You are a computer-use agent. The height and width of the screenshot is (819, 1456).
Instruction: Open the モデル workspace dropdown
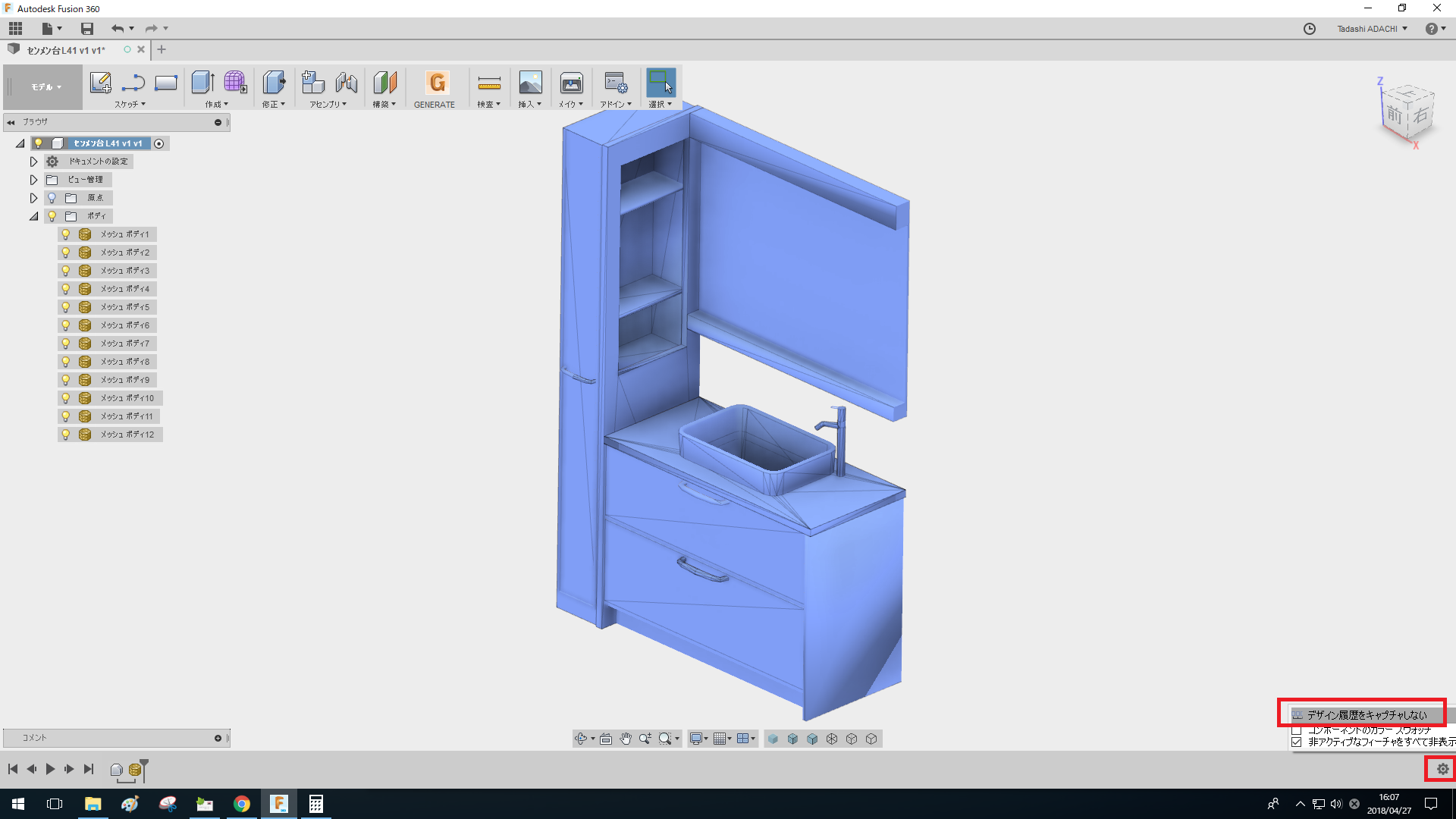[x=45, y=87]
